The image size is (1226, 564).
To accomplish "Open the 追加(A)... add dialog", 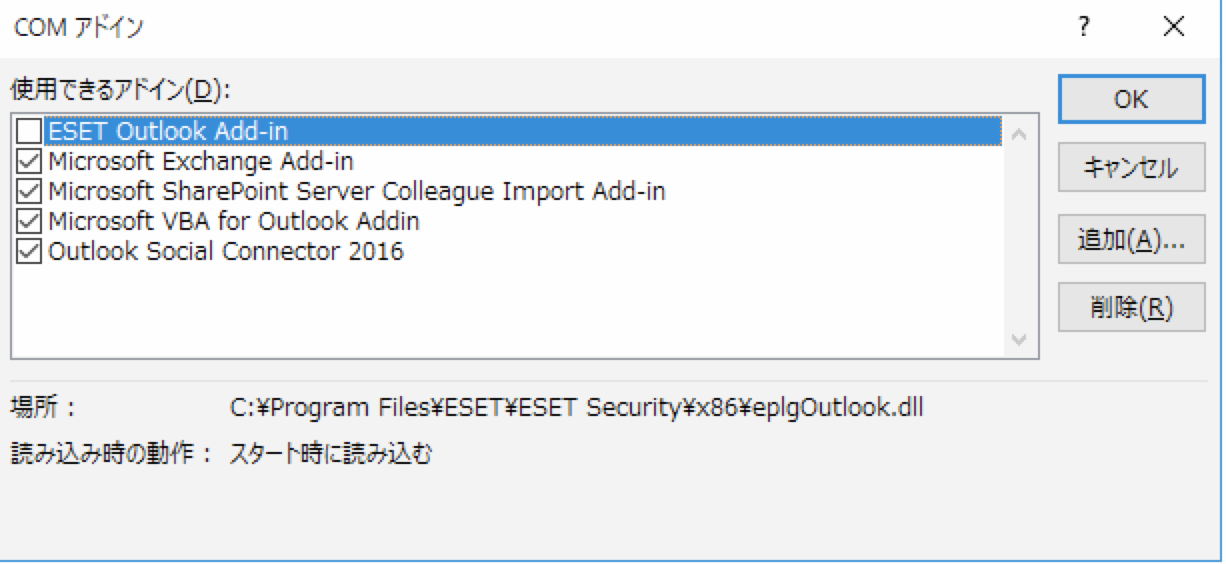I will 1131,239.
